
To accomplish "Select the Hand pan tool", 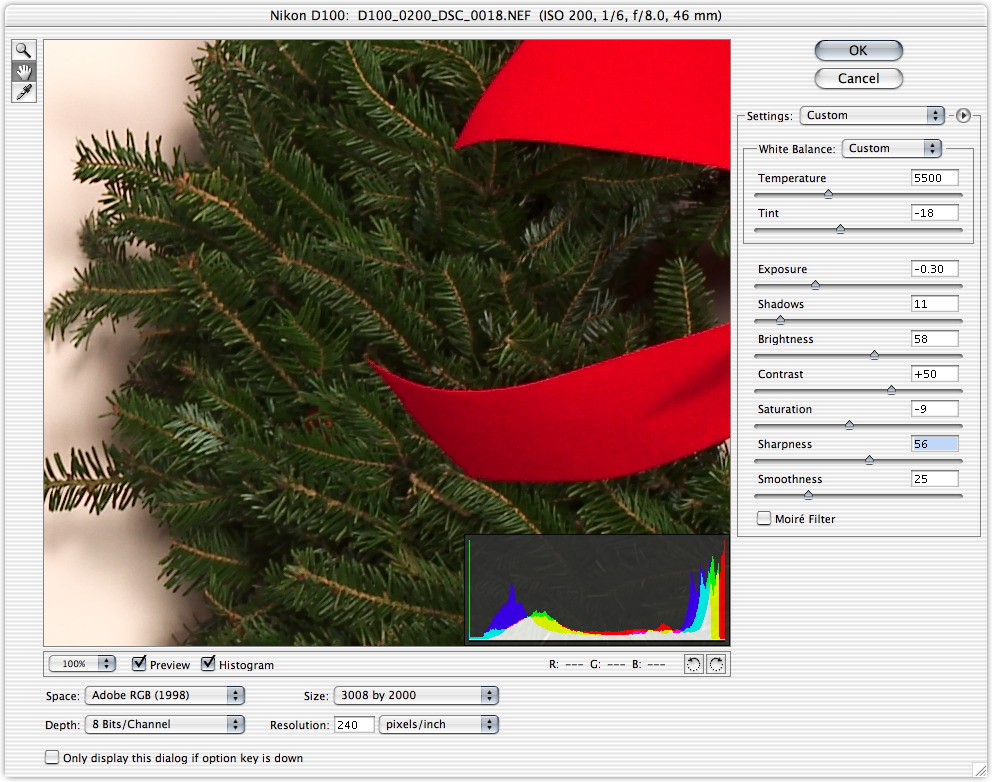I will pyautogui.click(x=23, y=71).
